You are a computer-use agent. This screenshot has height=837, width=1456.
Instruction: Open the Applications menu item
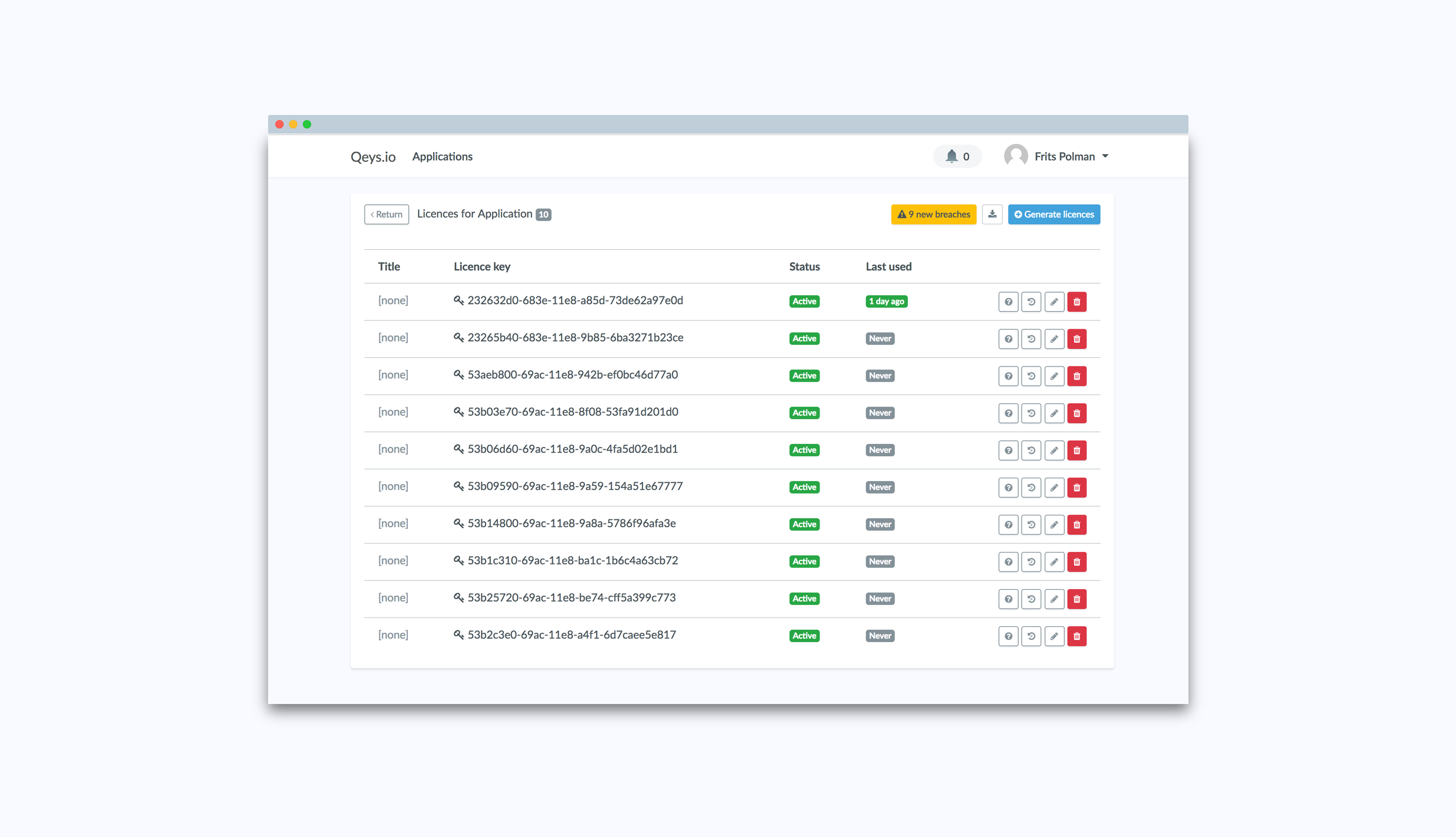tap(442, 156)
